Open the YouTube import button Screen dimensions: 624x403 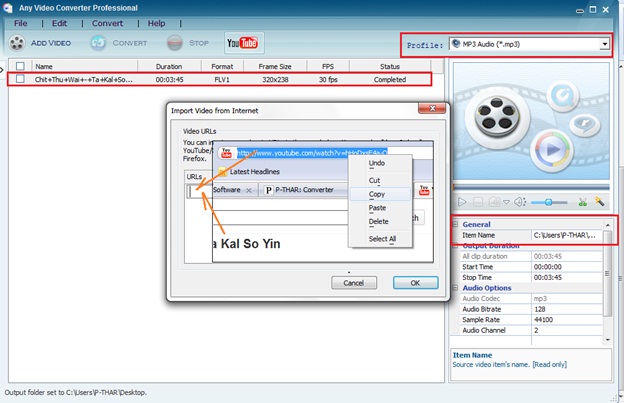pyautogui.click(x=244, y=43)
